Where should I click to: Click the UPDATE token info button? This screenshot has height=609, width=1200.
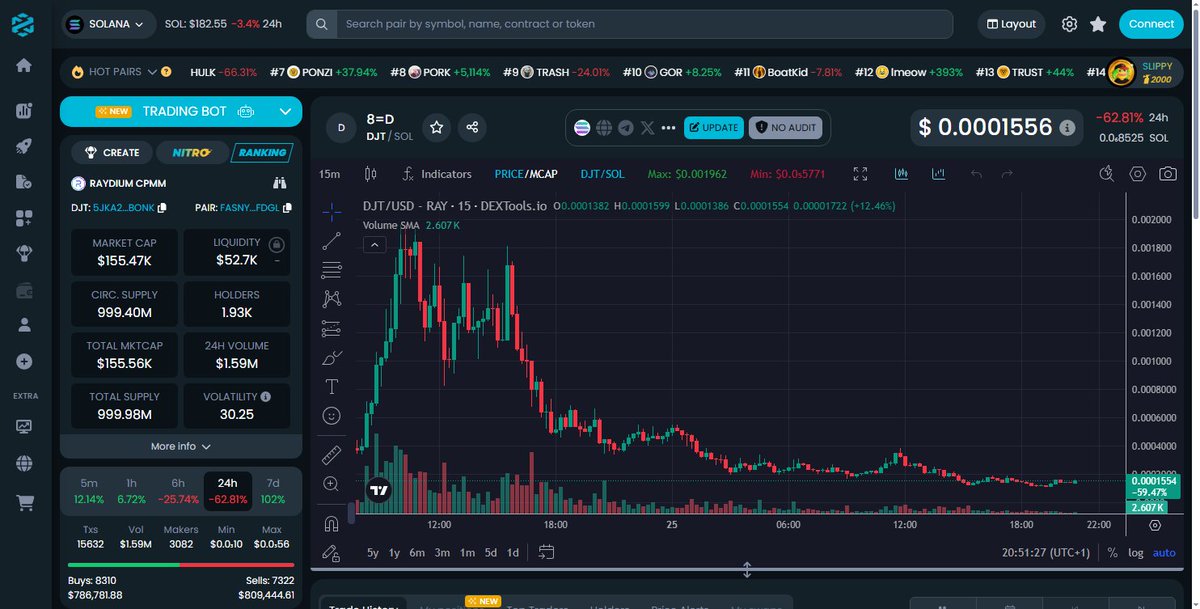(x=713, y=127)
